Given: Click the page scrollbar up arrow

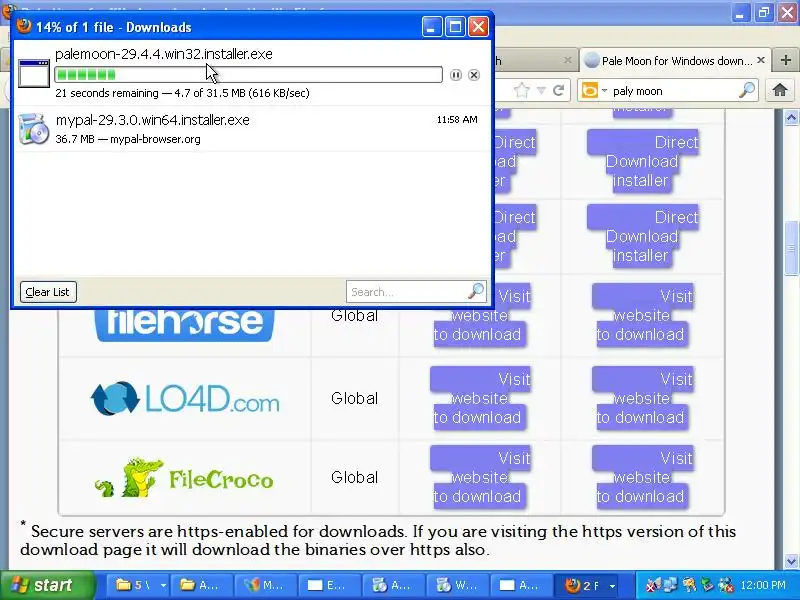Looking at the screenshot, I should 791,118.
